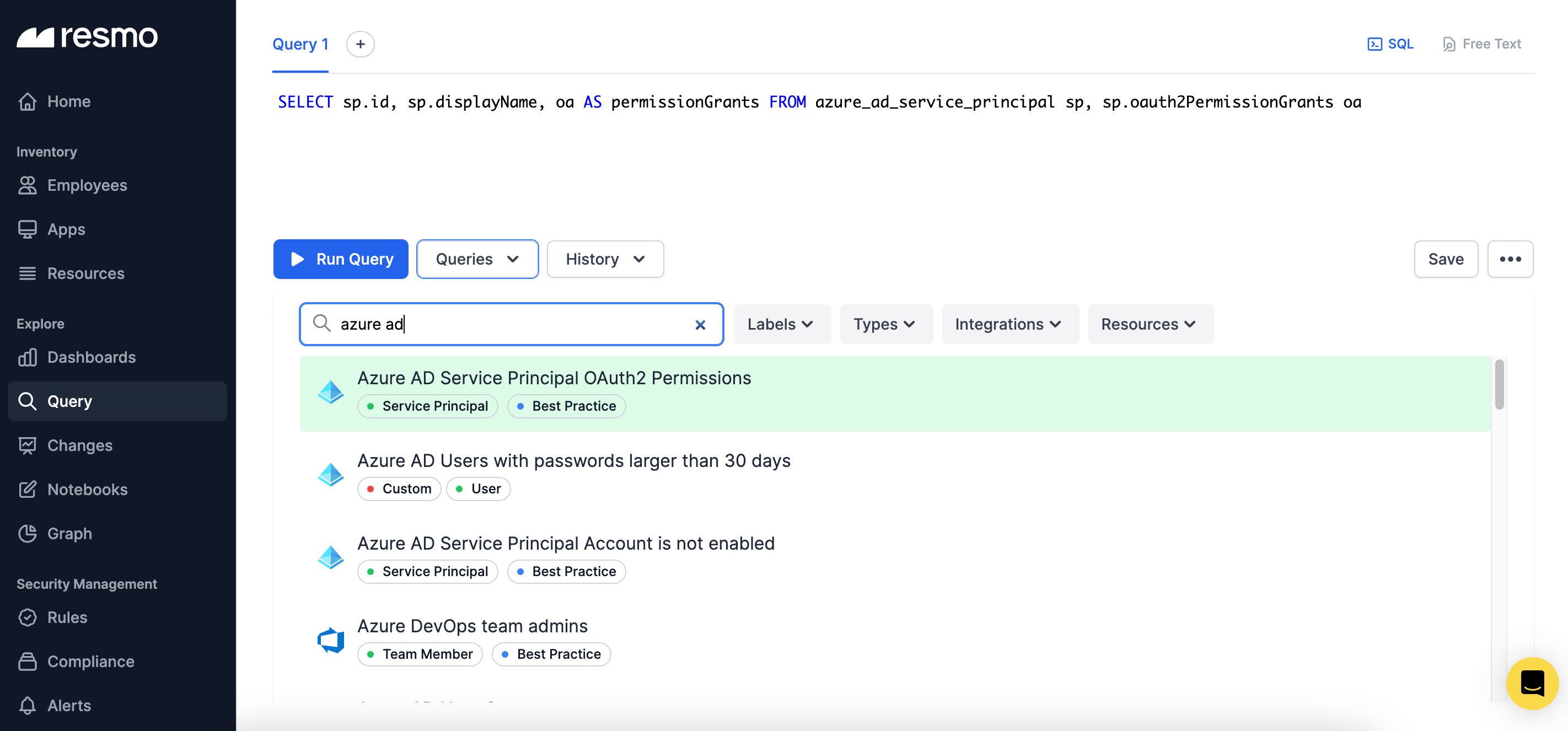1568x731 pixels.
Task: Open the History dropdown
Action: click(604, 259)
